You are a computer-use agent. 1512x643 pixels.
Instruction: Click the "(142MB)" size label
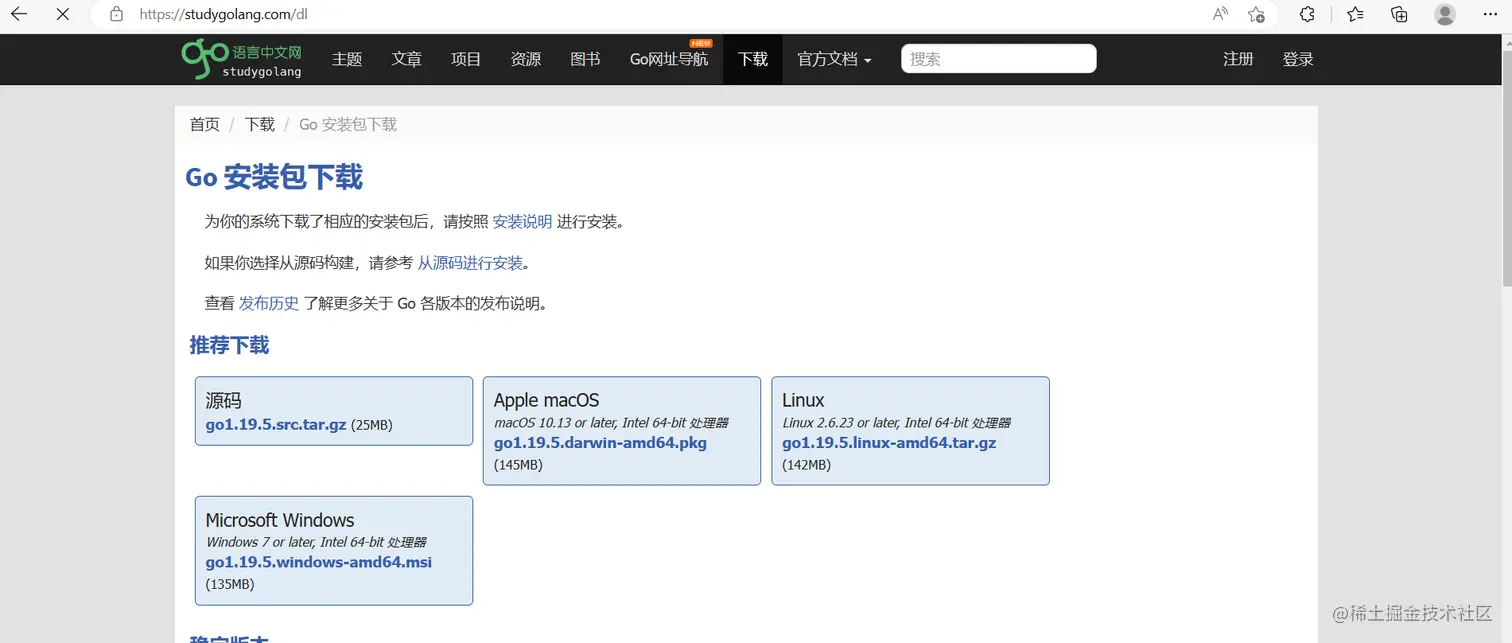pyautogui.click(x=806, y=465)
